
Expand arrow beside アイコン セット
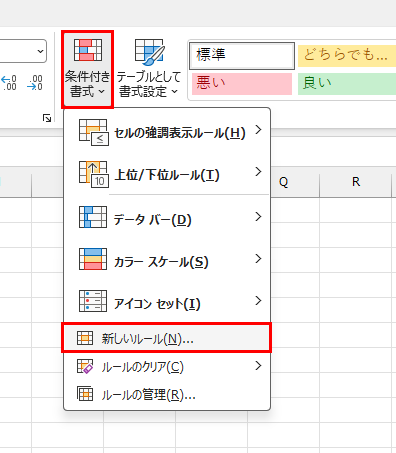coord(258,301)
